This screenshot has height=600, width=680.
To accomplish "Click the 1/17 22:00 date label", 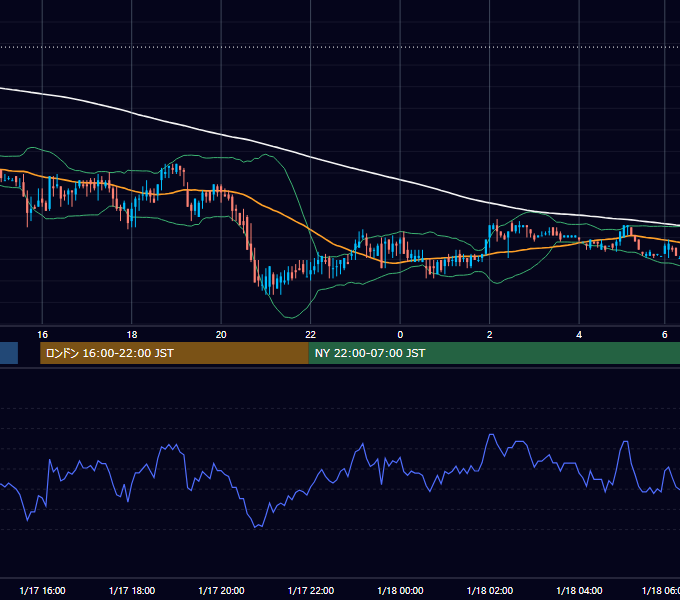I will pos(311,590).
